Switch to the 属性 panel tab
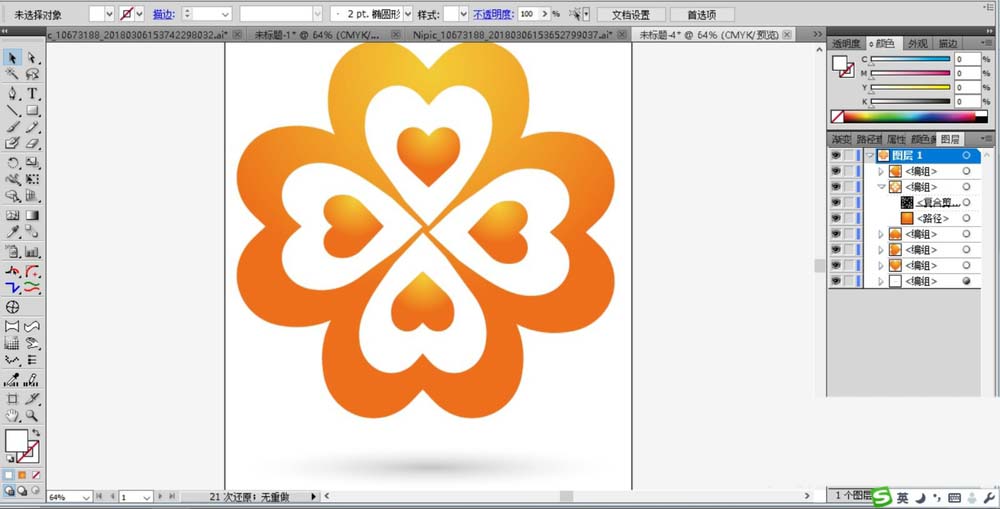Screen dimensions: 1000x509 pos(896,139)
